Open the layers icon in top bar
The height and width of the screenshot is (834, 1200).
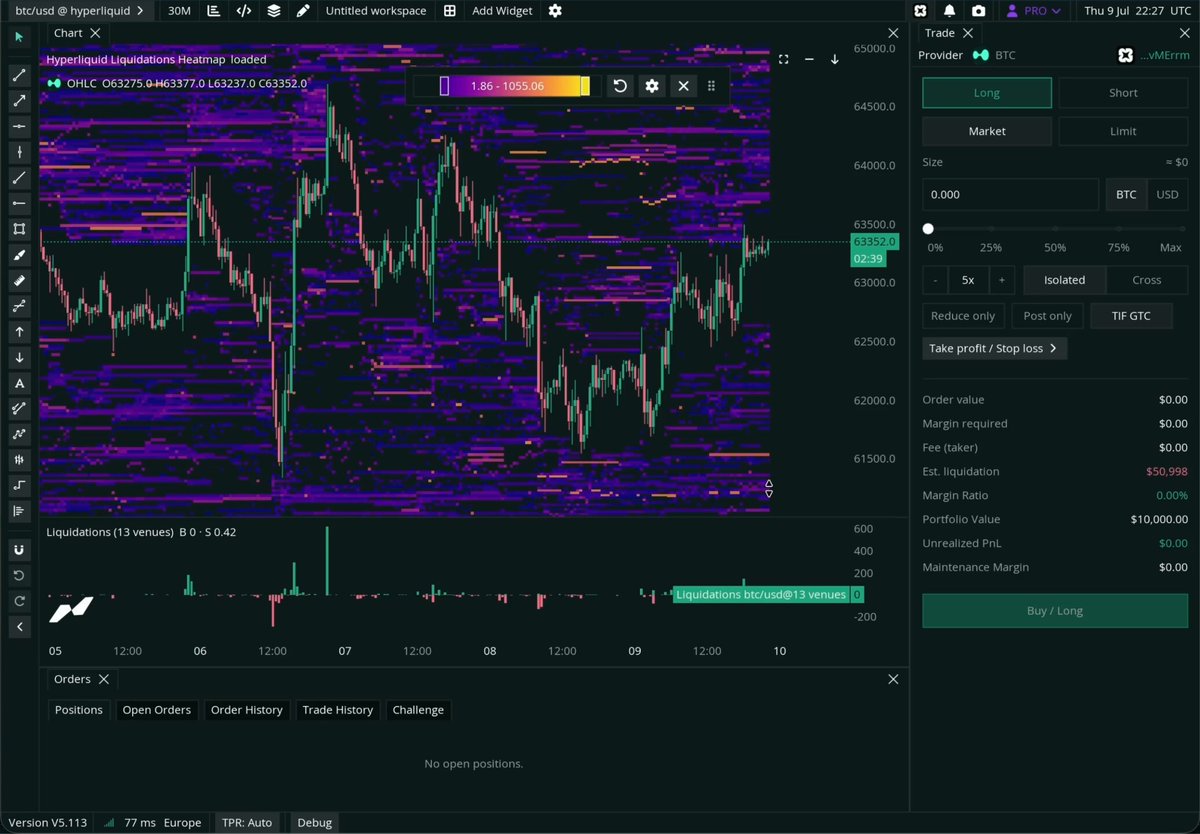[x=273, y=11]
